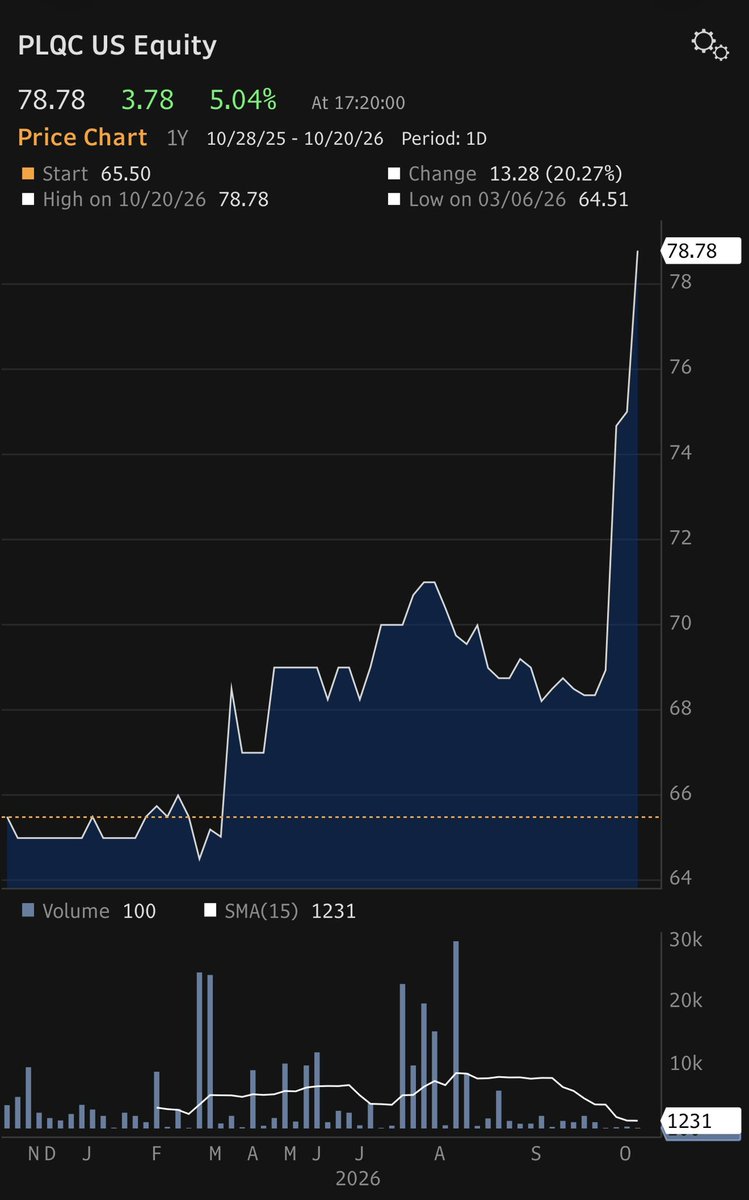This screenshot has width=749, height=1200.
Task: Click the 70 price axis label
Action: (682, 623)
